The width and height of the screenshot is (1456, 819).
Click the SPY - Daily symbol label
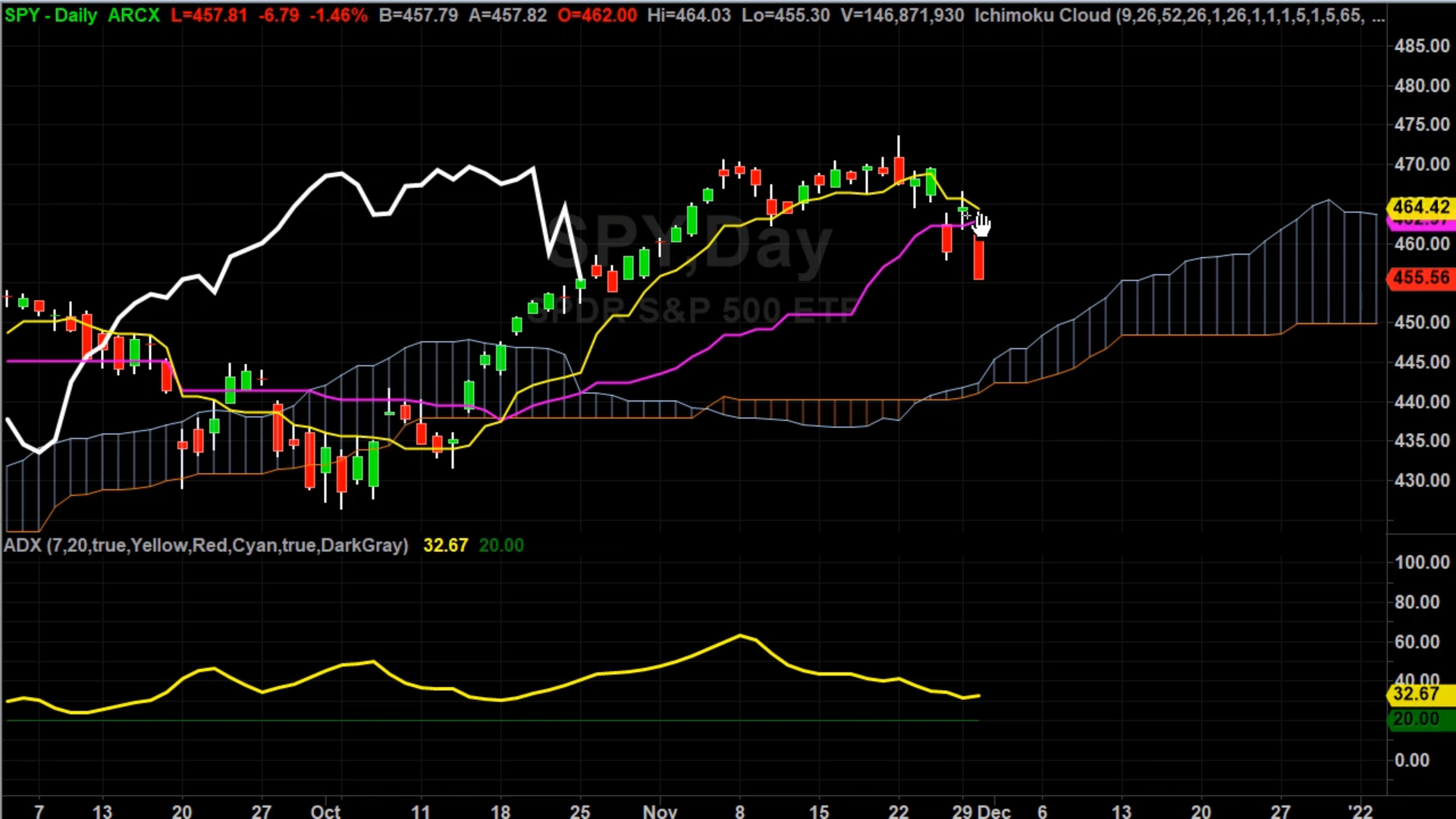tap(51, 15)
